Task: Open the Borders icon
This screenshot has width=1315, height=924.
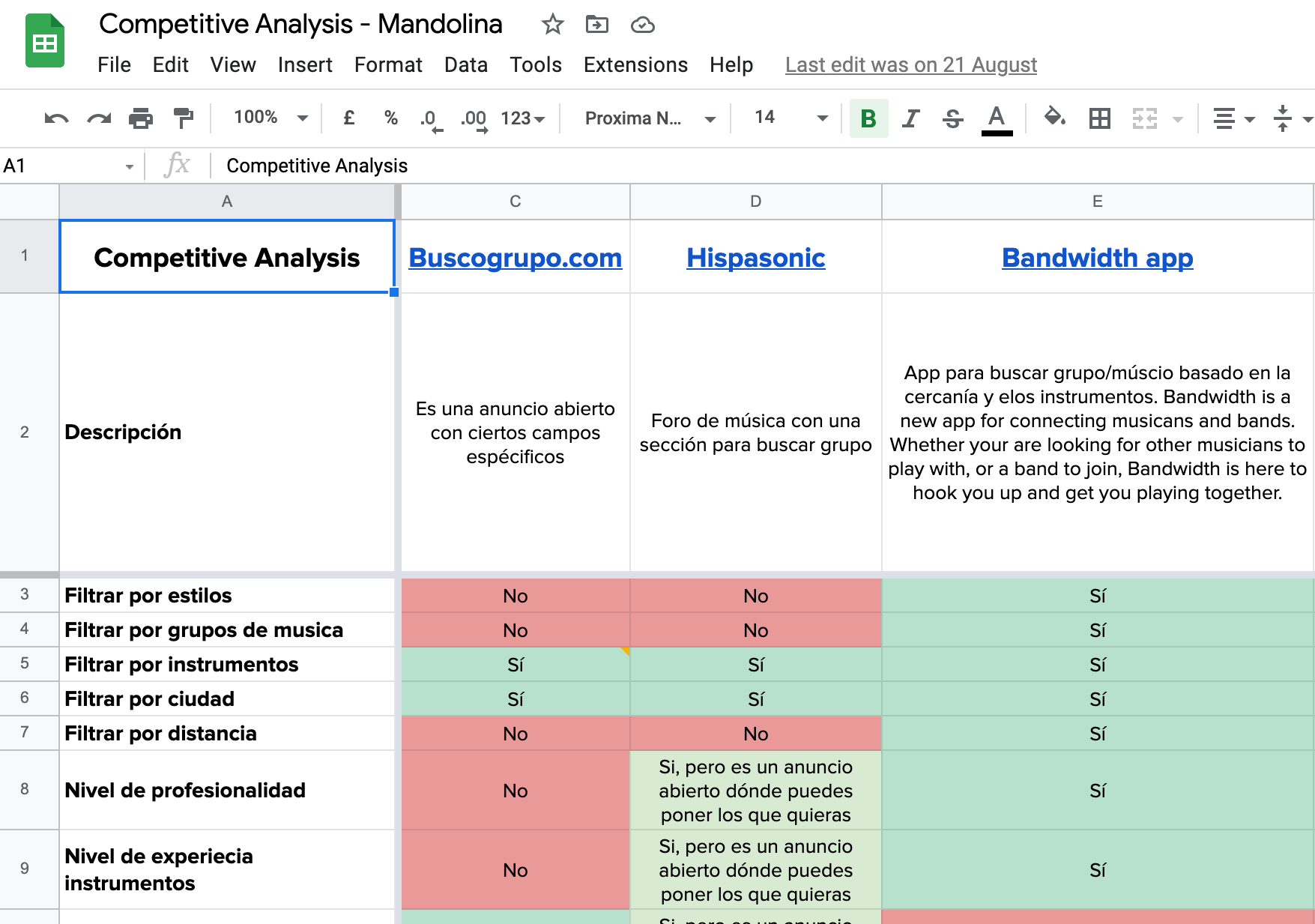Action: coord(1098,118)
